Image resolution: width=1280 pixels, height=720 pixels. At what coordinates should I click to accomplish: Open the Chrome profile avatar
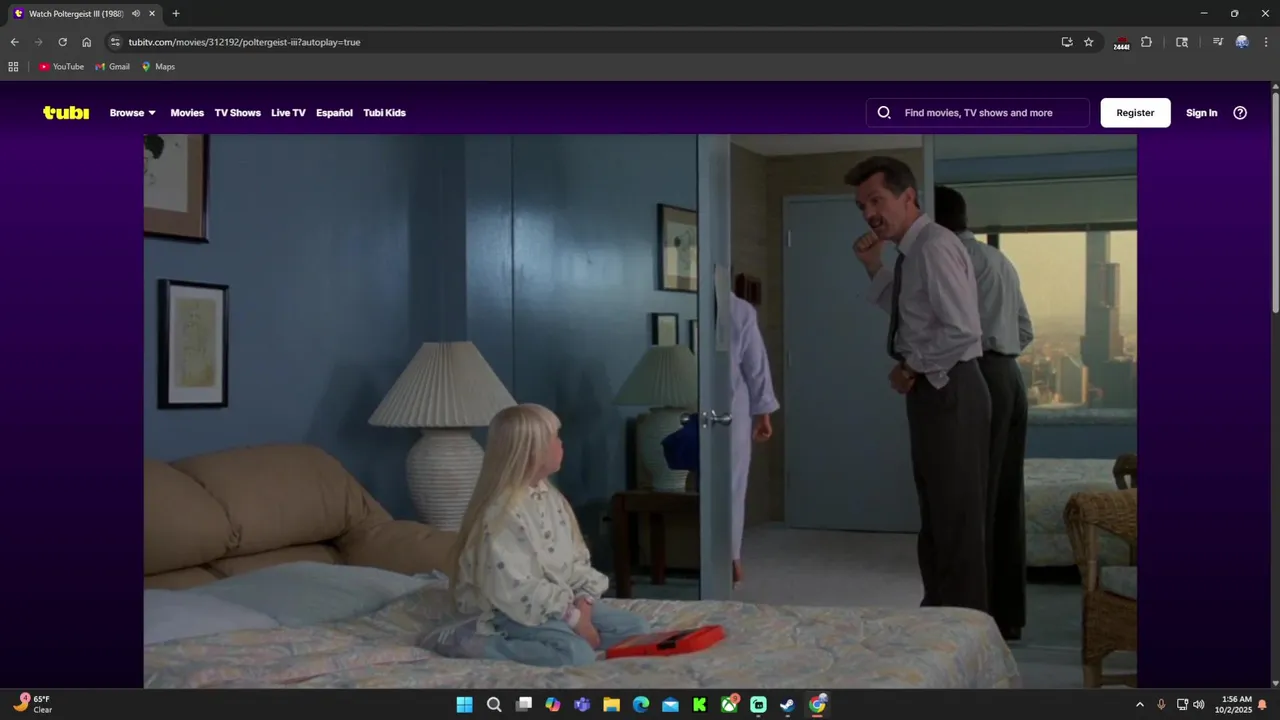[1242, 42]
